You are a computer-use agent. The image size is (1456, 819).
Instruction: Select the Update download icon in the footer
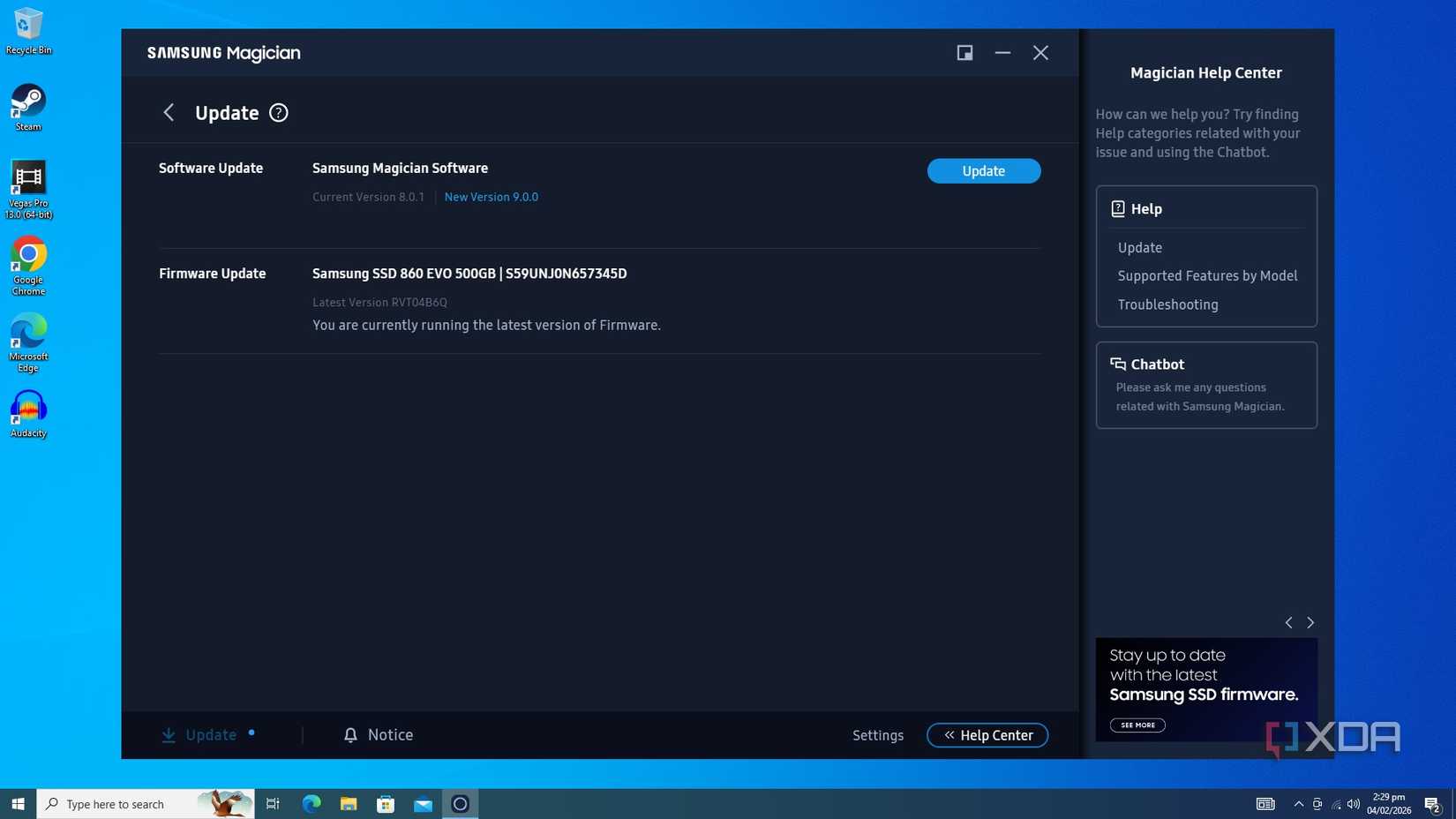click(169, 734)
